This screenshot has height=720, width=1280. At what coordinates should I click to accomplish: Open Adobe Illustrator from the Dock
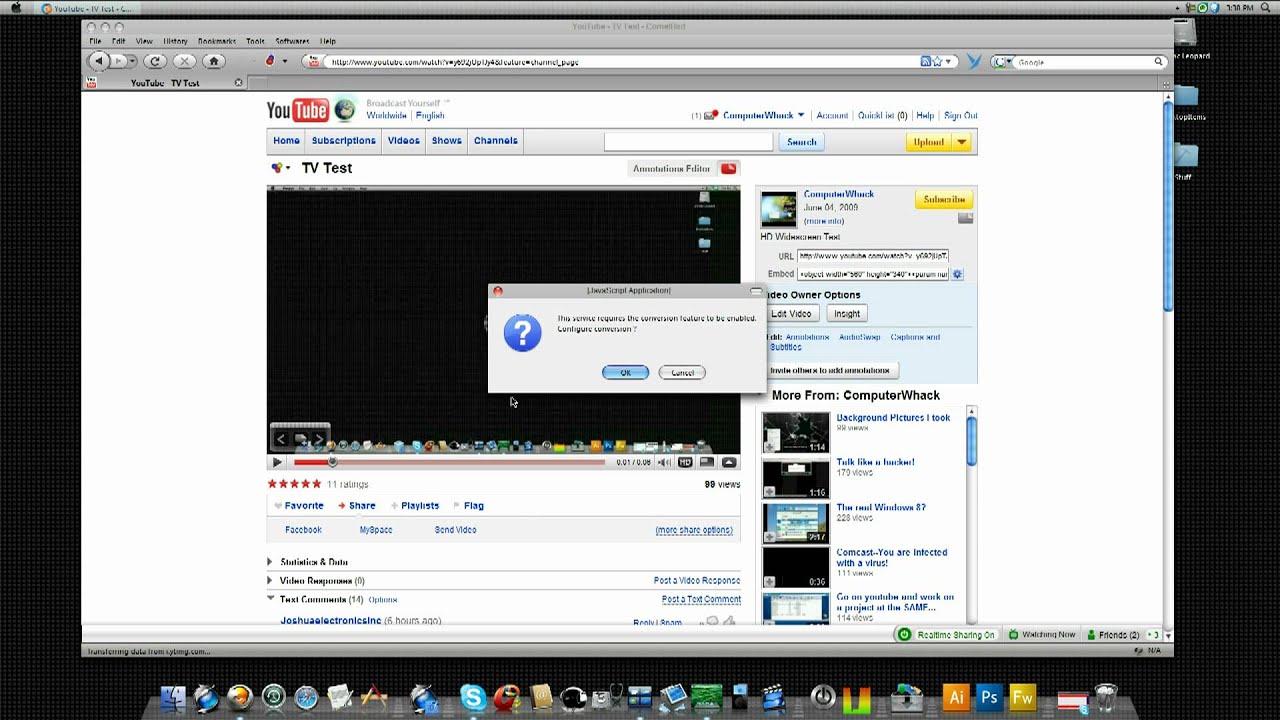[956, 697]
